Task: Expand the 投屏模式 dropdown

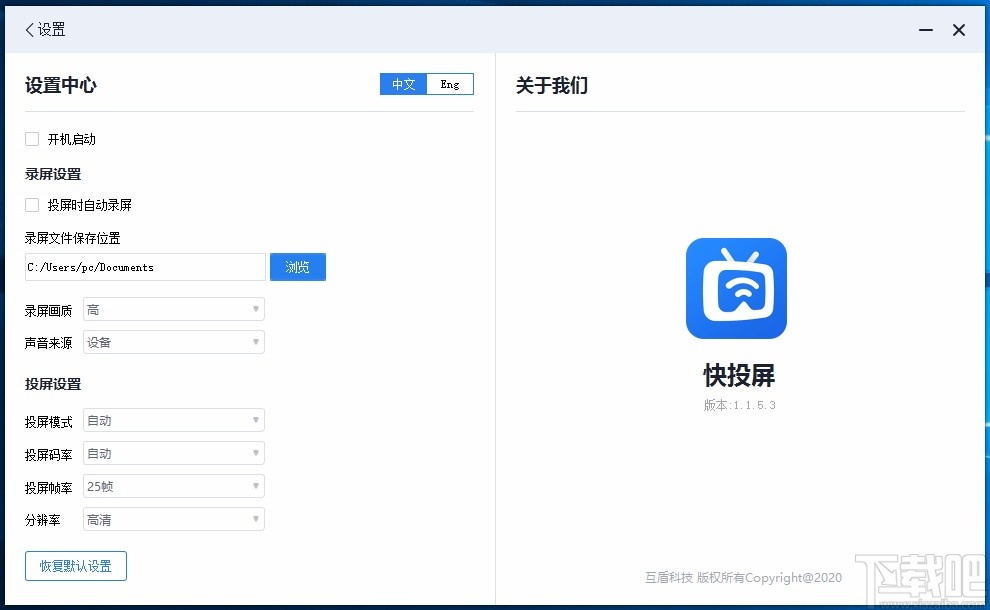Action: tap(174, 421)
